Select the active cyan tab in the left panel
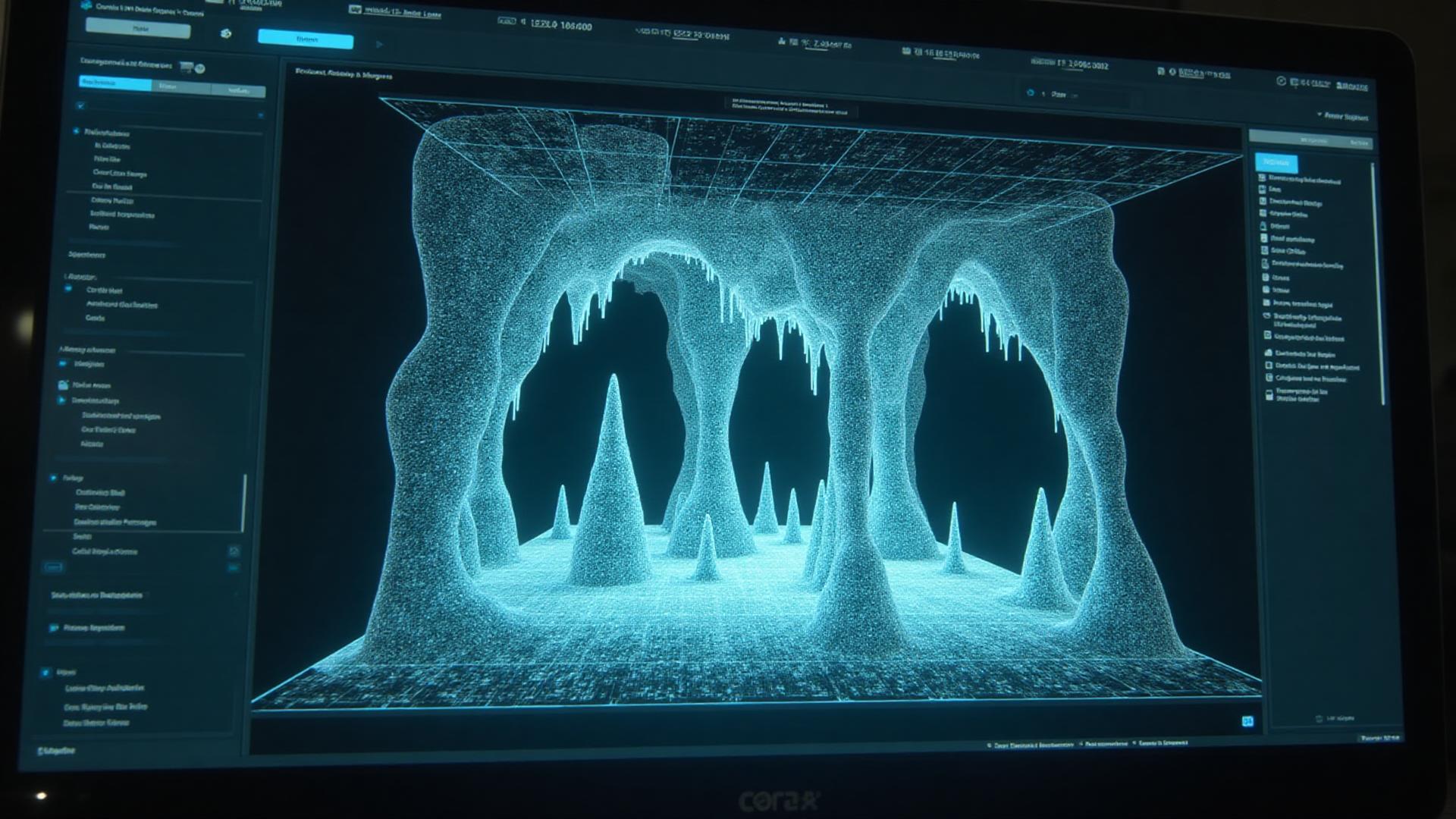Image resolution: width=1456 pixels, height=819 pixels. click(x=115, y=83)
